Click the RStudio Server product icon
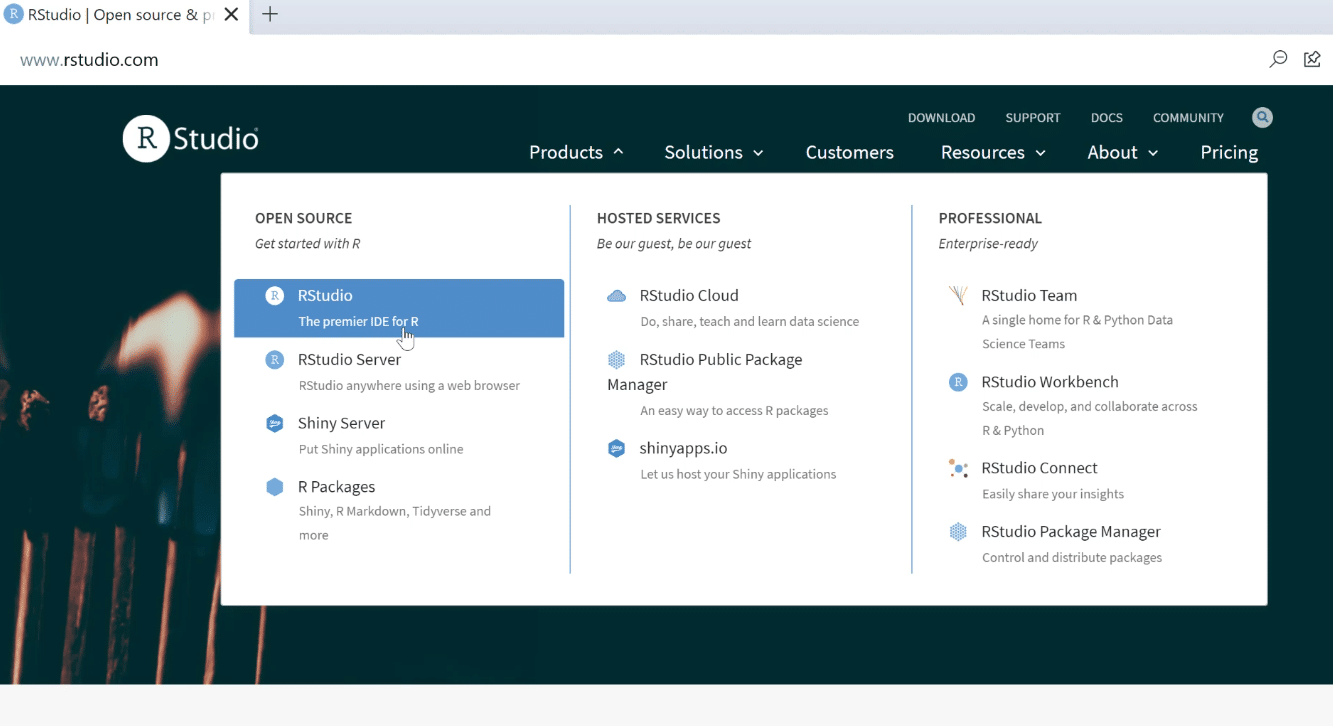Screen dimensions: 1333x726 pyautogui.click(x=274, y=360)
